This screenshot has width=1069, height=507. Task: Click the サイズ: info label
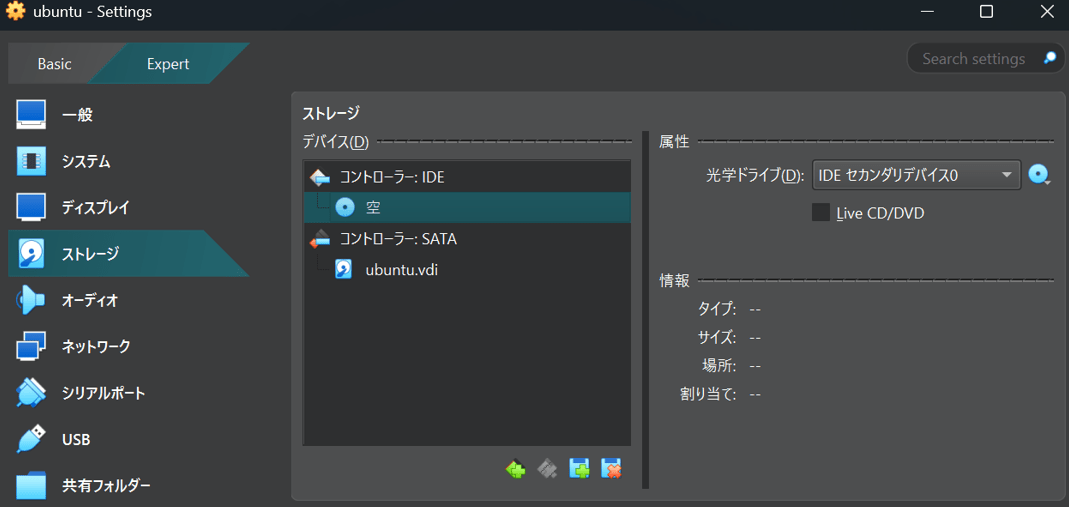pos(717,337)
